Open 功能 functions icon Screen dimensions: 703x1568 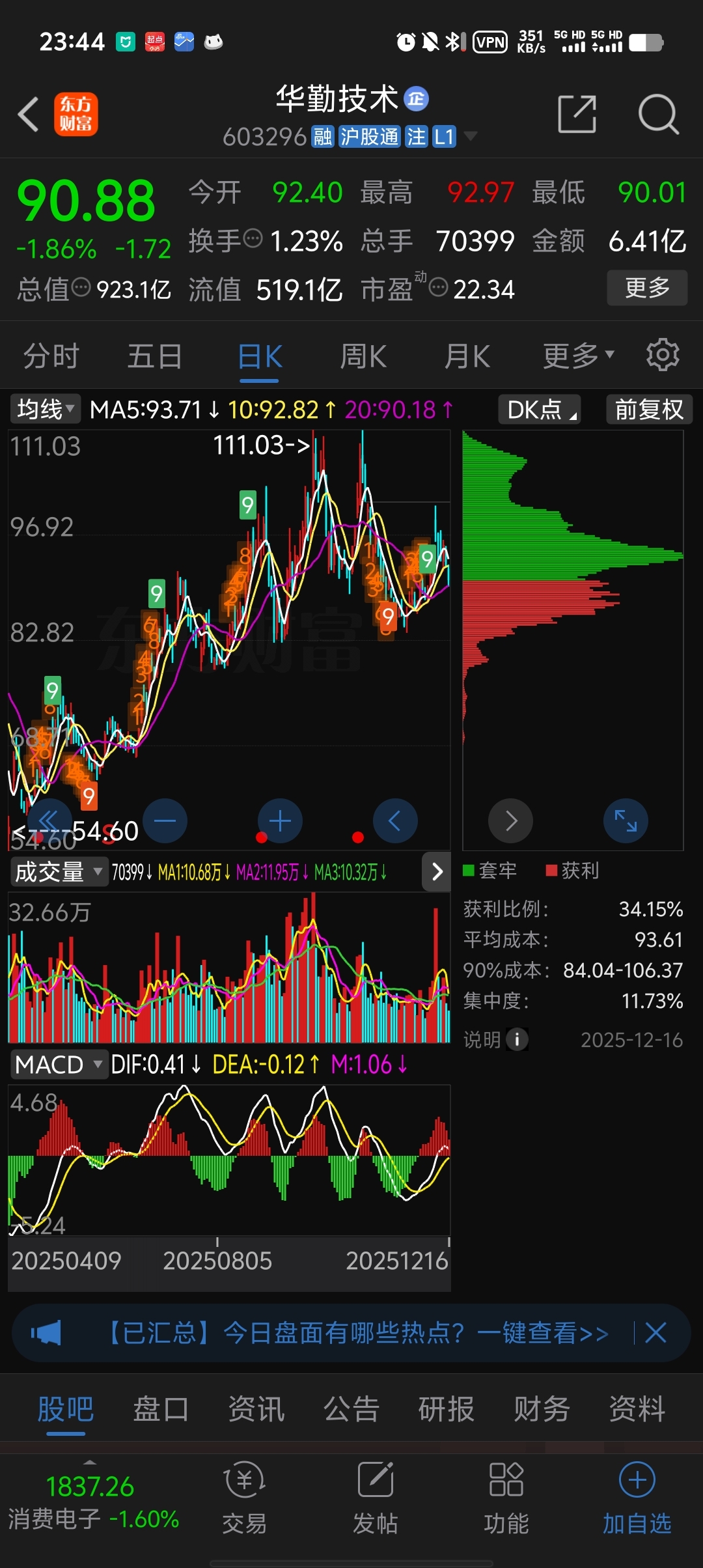[x=506, y=1498]
